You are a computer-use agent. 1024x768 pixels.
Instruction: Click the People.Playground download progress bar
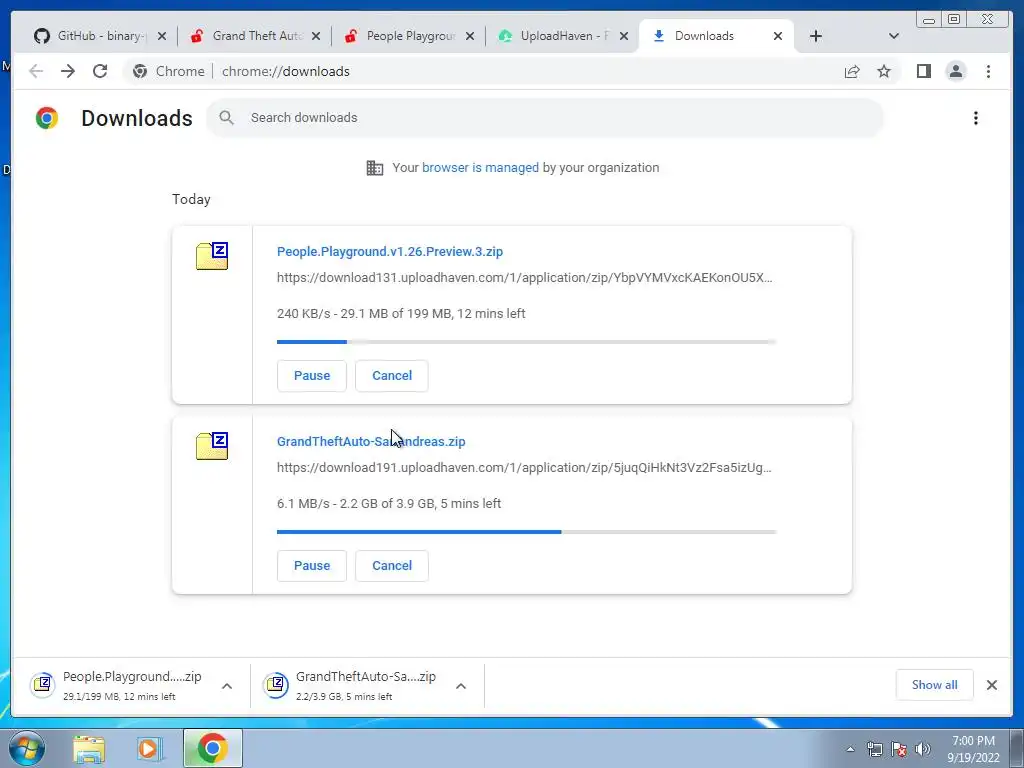(x=526, y=342)
